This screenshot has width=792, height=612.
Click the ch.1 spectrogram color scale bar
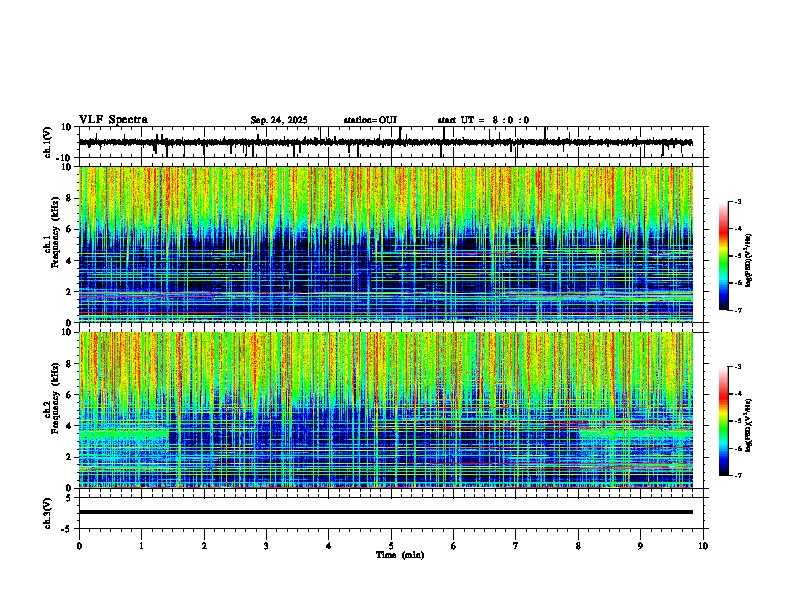click(724, 256)
